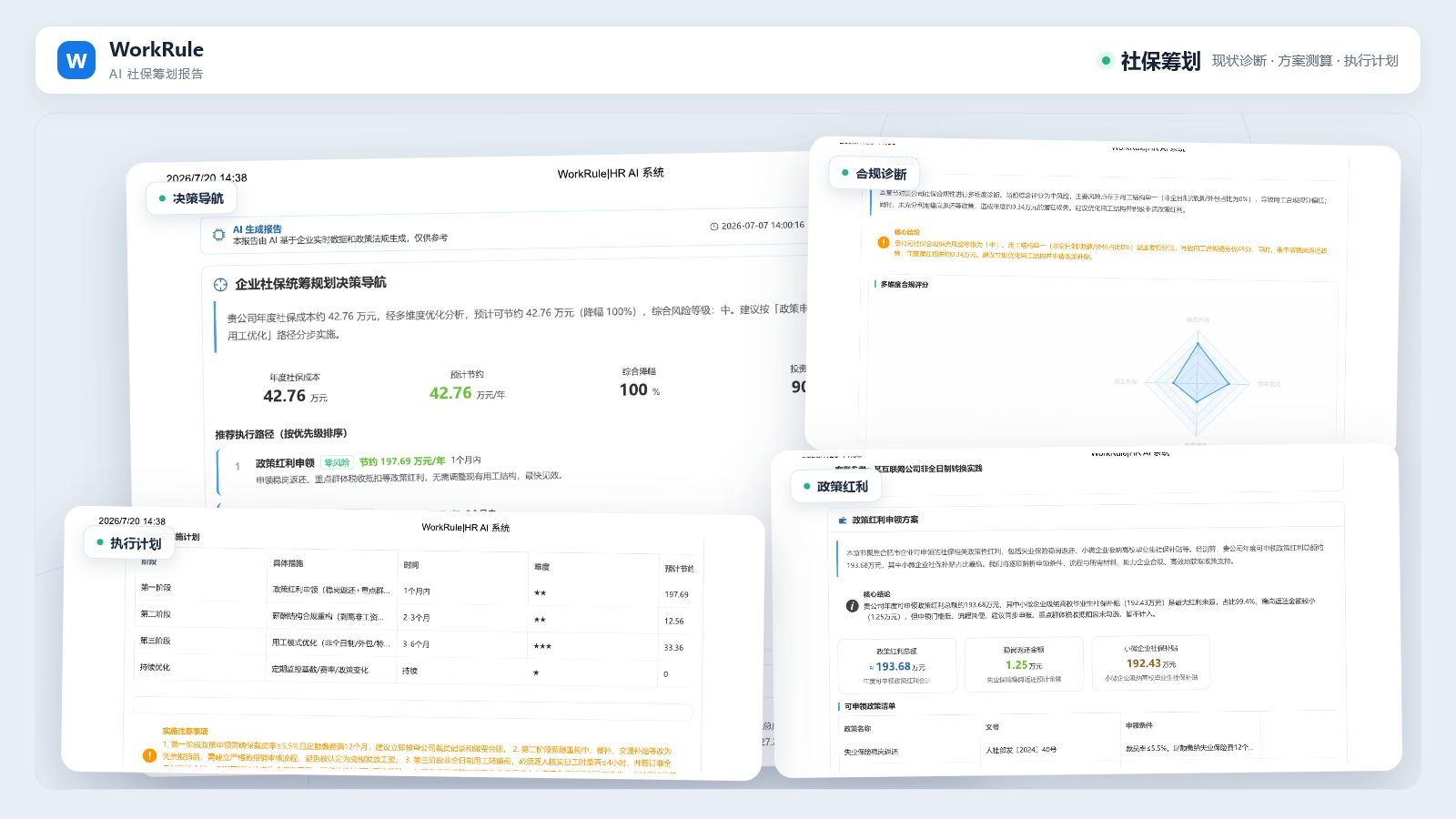This screenshot has height=819, width=1456.
Task: Click WorkRule|HR AI 系统 title in 决策导航 card
Action: [611, 173]
